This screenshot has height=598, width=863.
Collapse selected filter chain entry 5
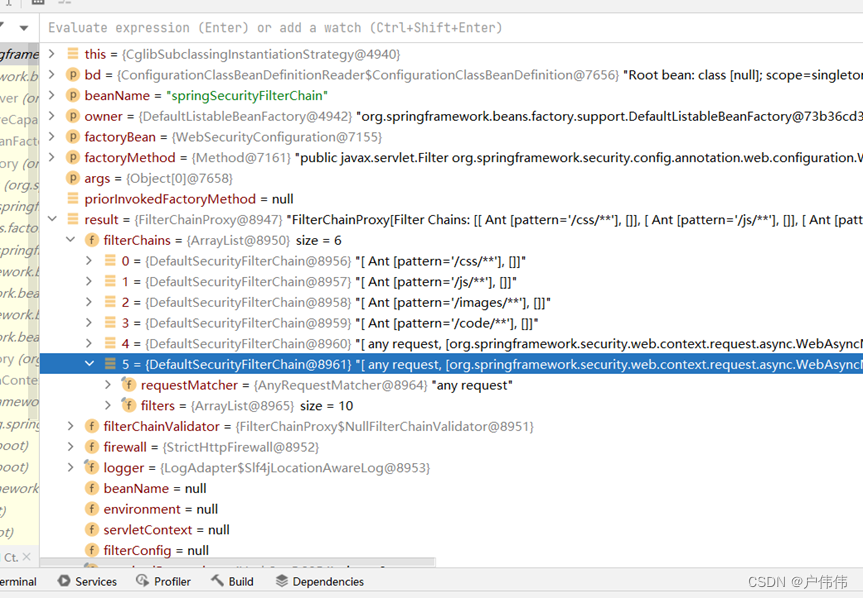coord(90,364)
